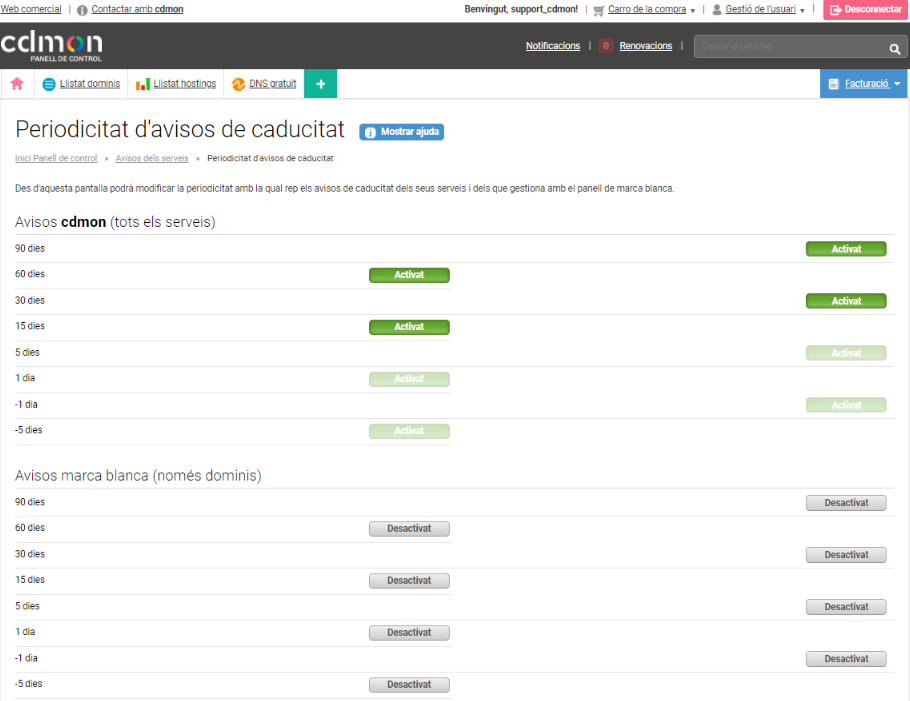
Task: Click the Carro de la compra link
Action: (x=647, y=9)
